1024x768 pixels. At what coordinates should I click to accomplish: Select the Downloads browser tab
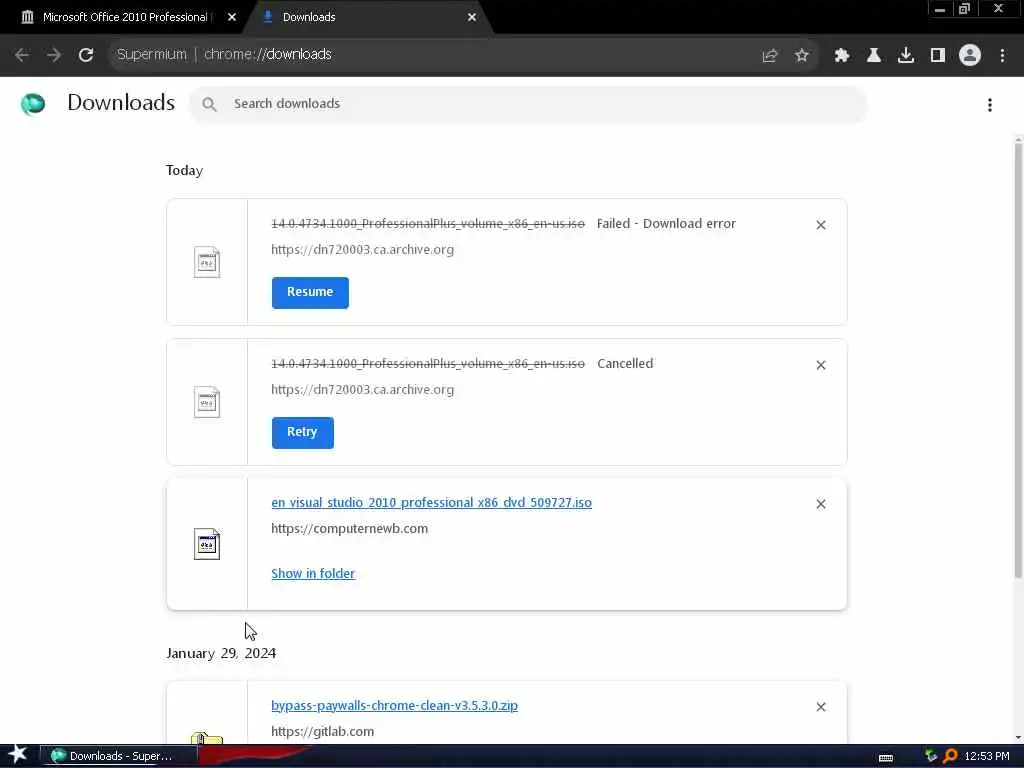366,18
